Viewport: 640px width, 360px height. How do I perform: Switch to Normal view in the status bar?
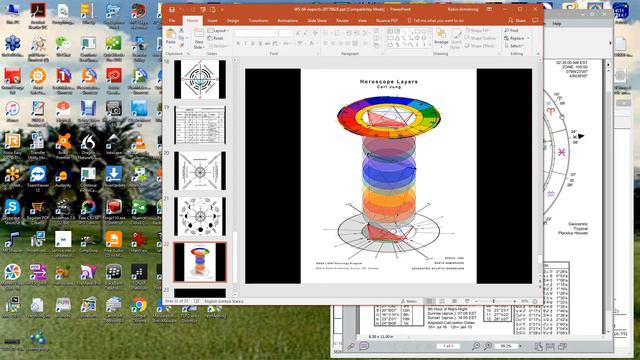(429, 301)
